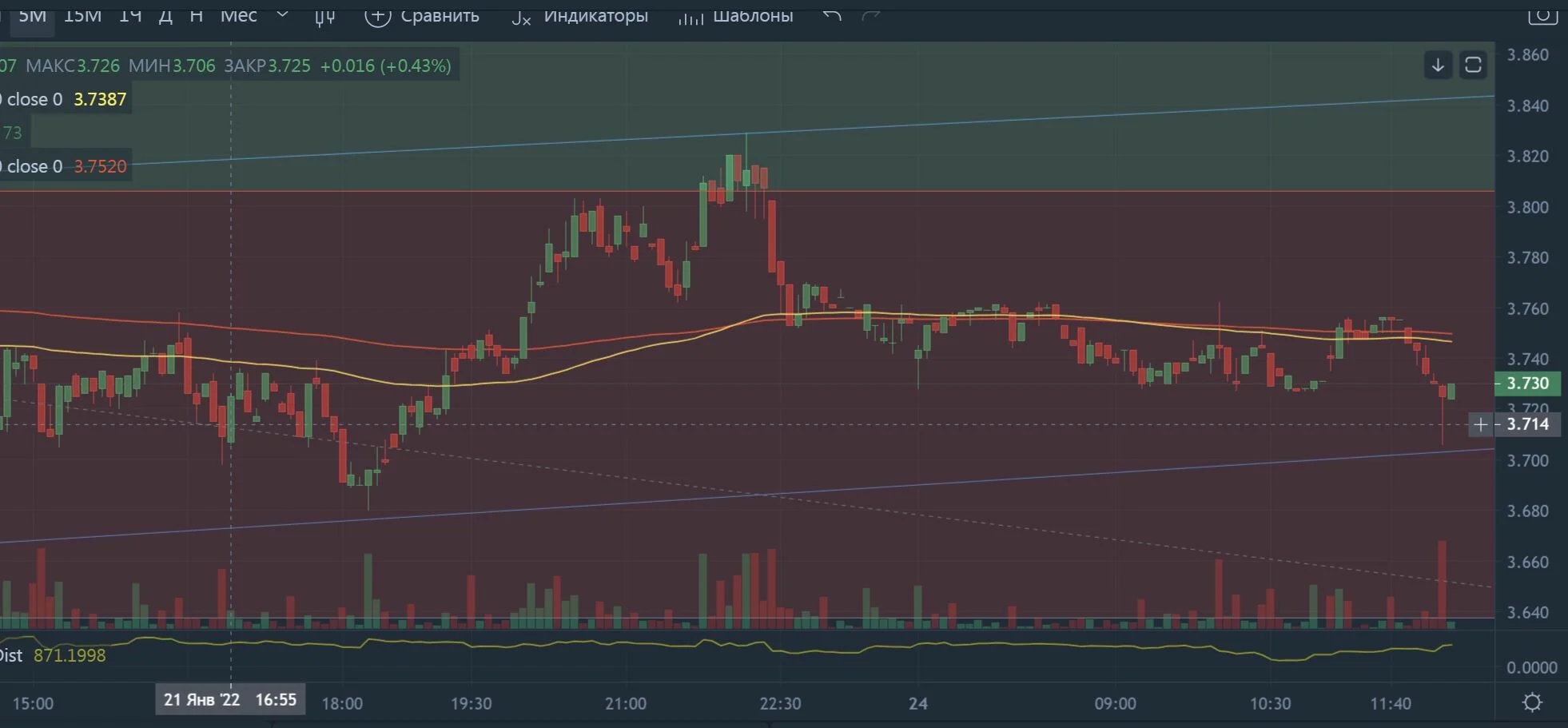Maximize the chart pane
This screenshot has width=1568, height=728.
pos(1473,66)
